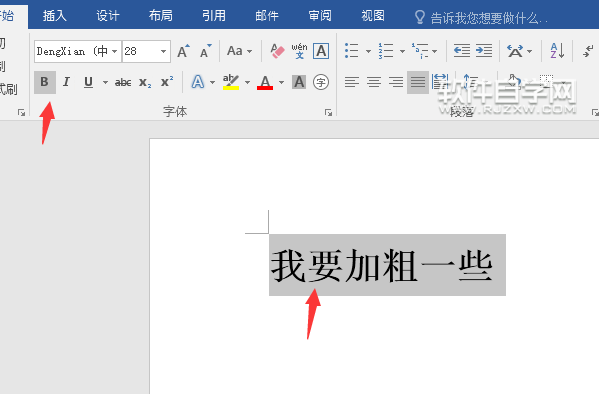Increase indent icon
The image size is (599, 394).
click(x=484, y=51)
